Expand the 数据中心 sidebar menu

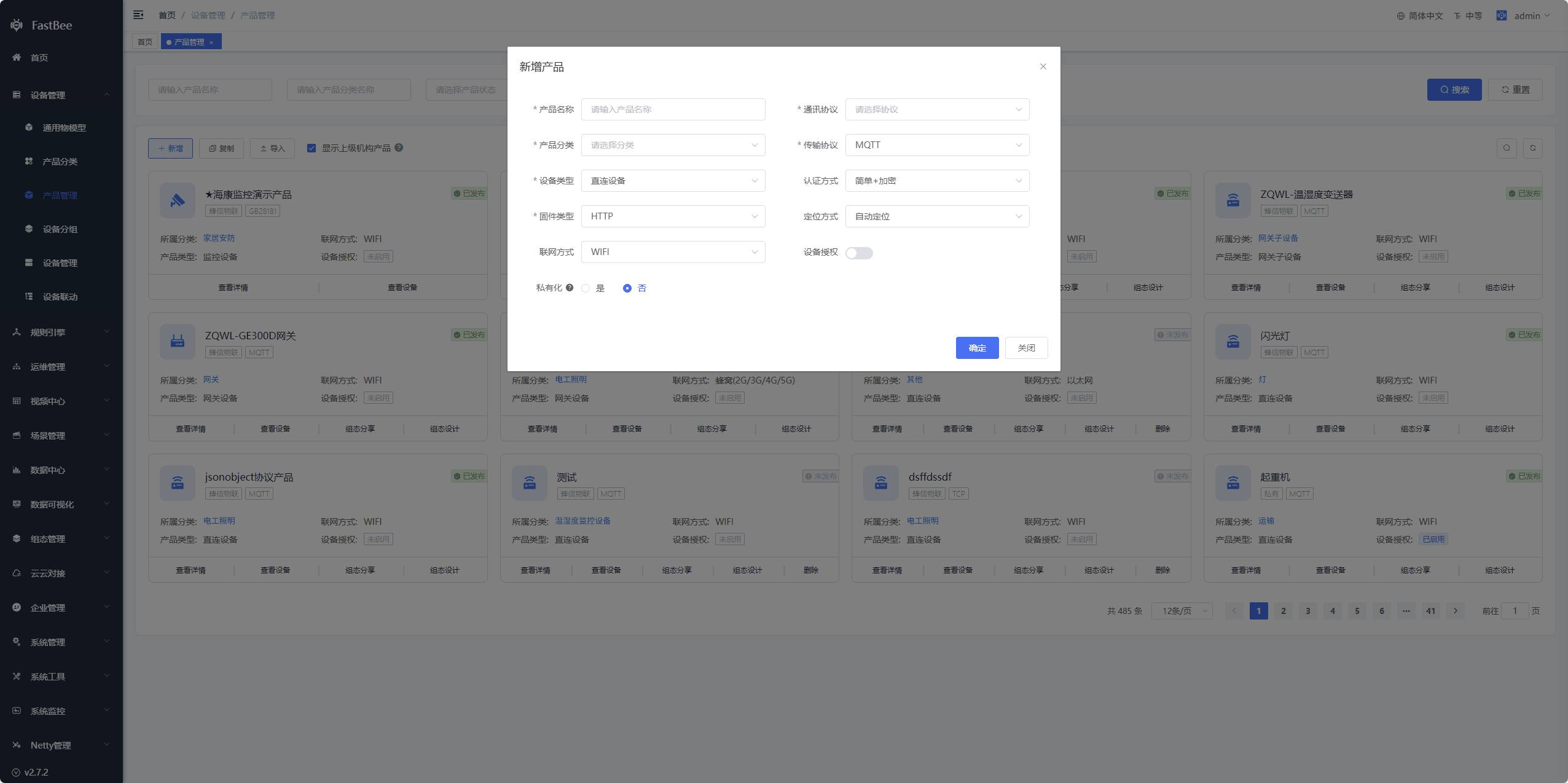pyautogui.click(x=61, y=470)
